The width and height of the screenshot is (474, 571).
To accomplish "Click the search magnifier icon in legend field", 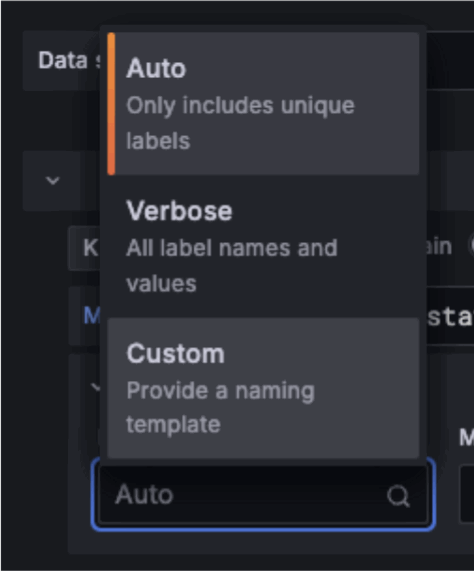I will click(x=398, y=496).
